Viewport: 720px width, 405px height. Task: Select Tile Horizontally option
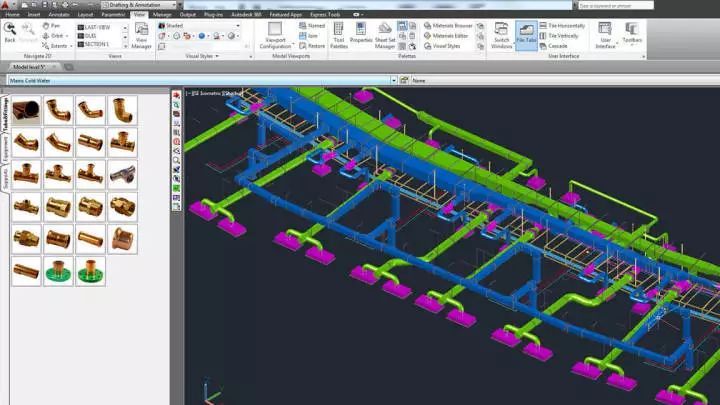567,25
